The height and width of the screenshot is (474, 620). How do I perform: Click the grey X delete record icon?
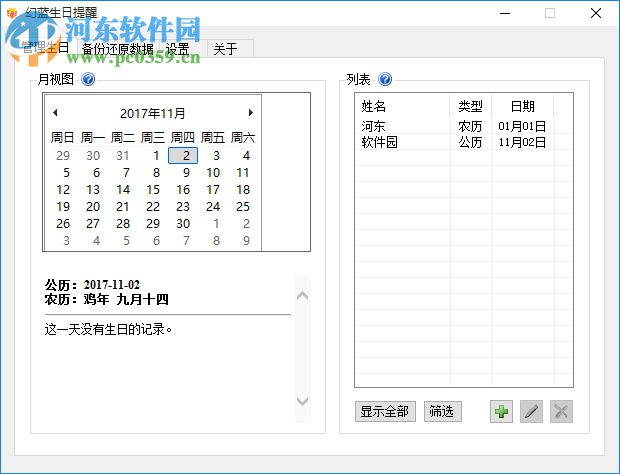(561, 412)
